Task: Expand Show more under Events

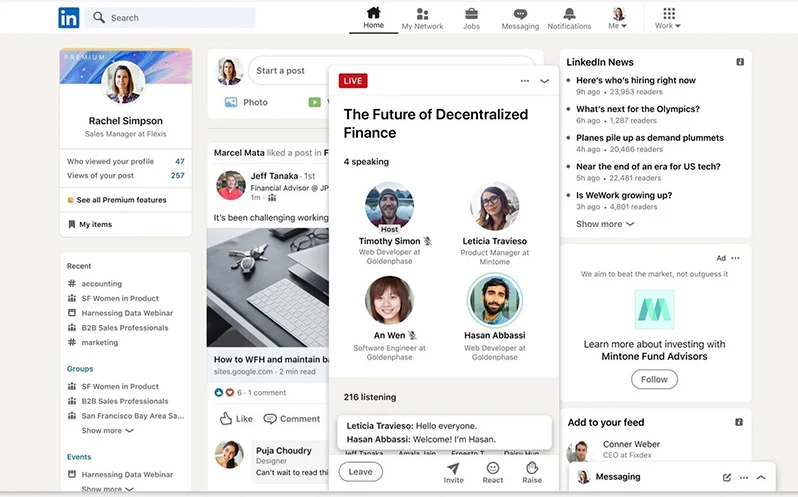Action: (x=107, y=489)
